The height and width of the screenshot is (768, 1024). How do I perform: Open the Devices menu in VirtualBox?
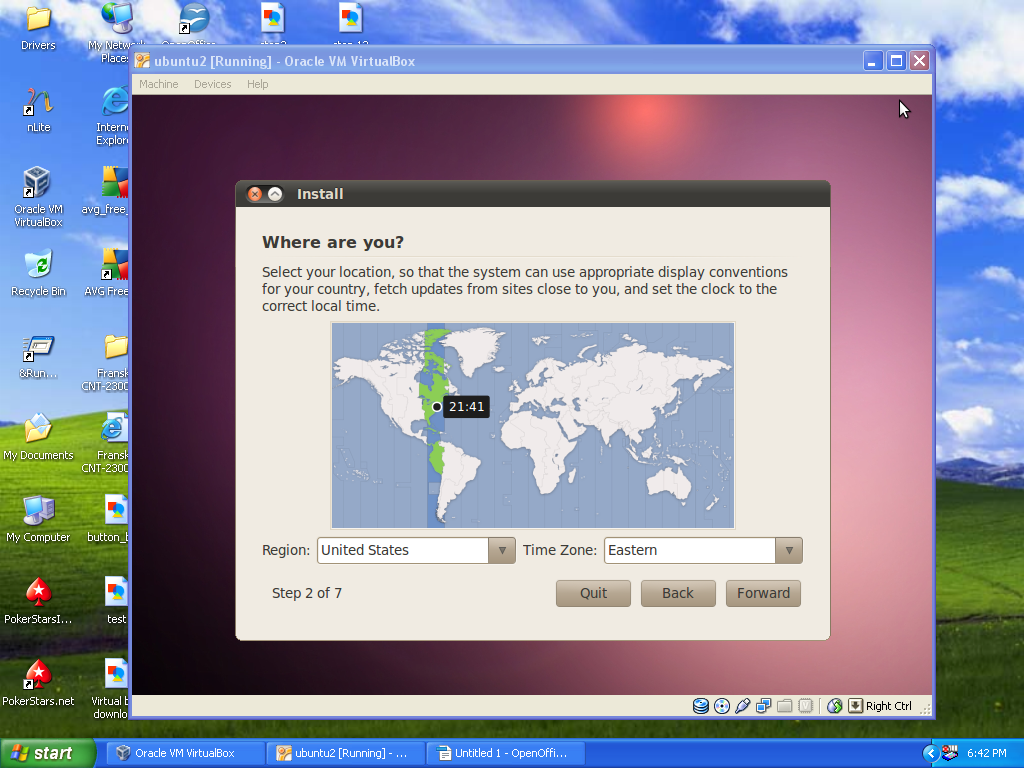[212, 84]
